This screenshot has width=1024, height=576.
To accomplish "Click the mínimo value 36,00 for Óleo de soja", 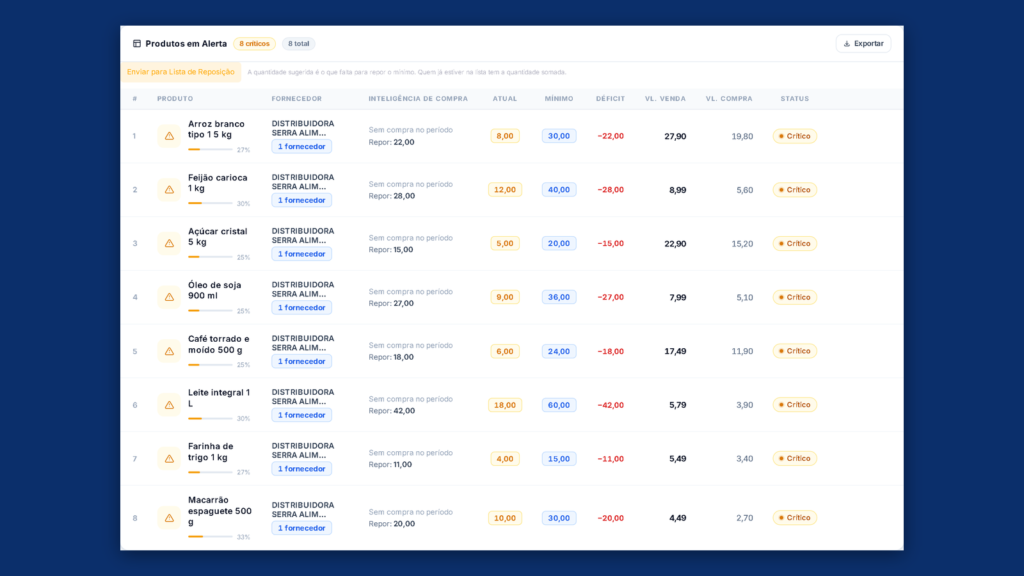I will (x=558, y=297).
